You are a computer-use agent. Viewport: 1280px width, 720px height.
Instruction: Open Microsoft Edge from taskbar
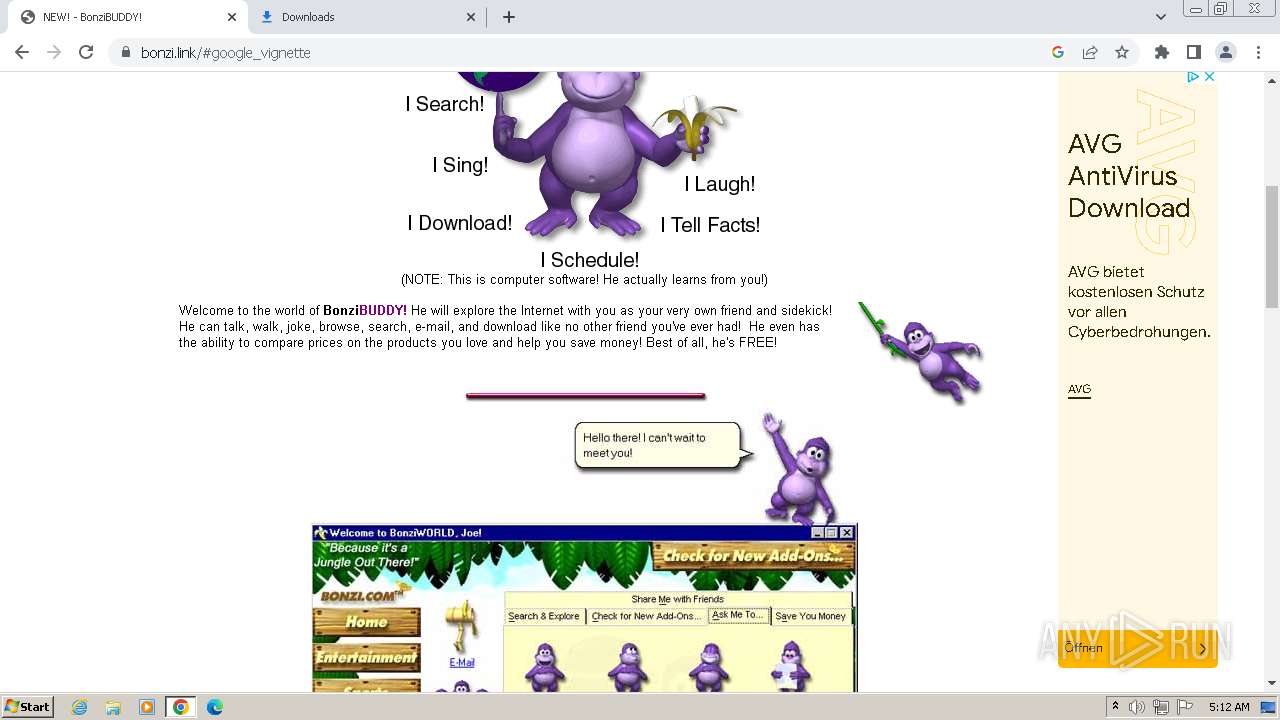(214, 707)
